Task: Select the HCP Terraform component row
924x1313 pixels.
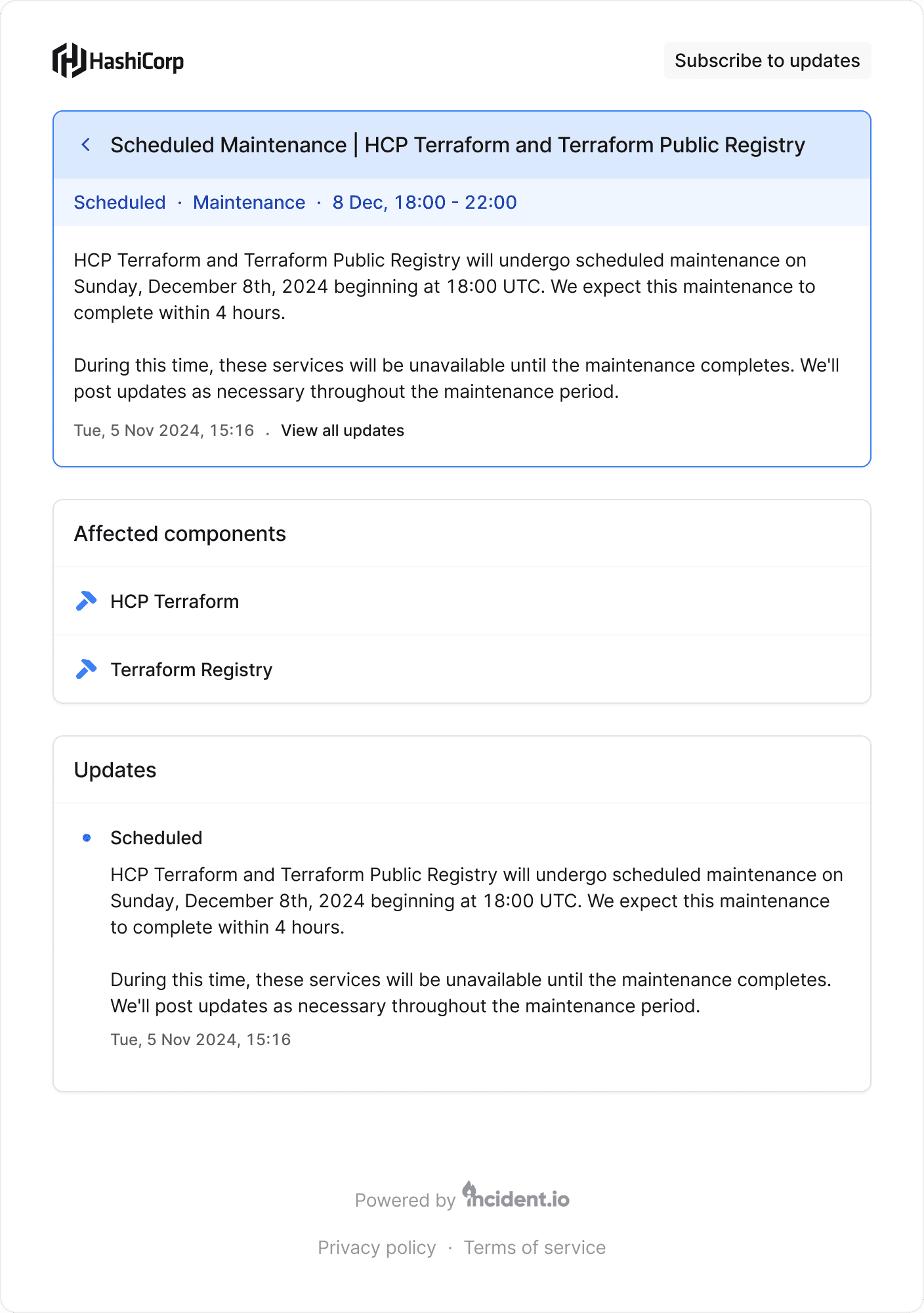Action: click(x=175, y=601)
